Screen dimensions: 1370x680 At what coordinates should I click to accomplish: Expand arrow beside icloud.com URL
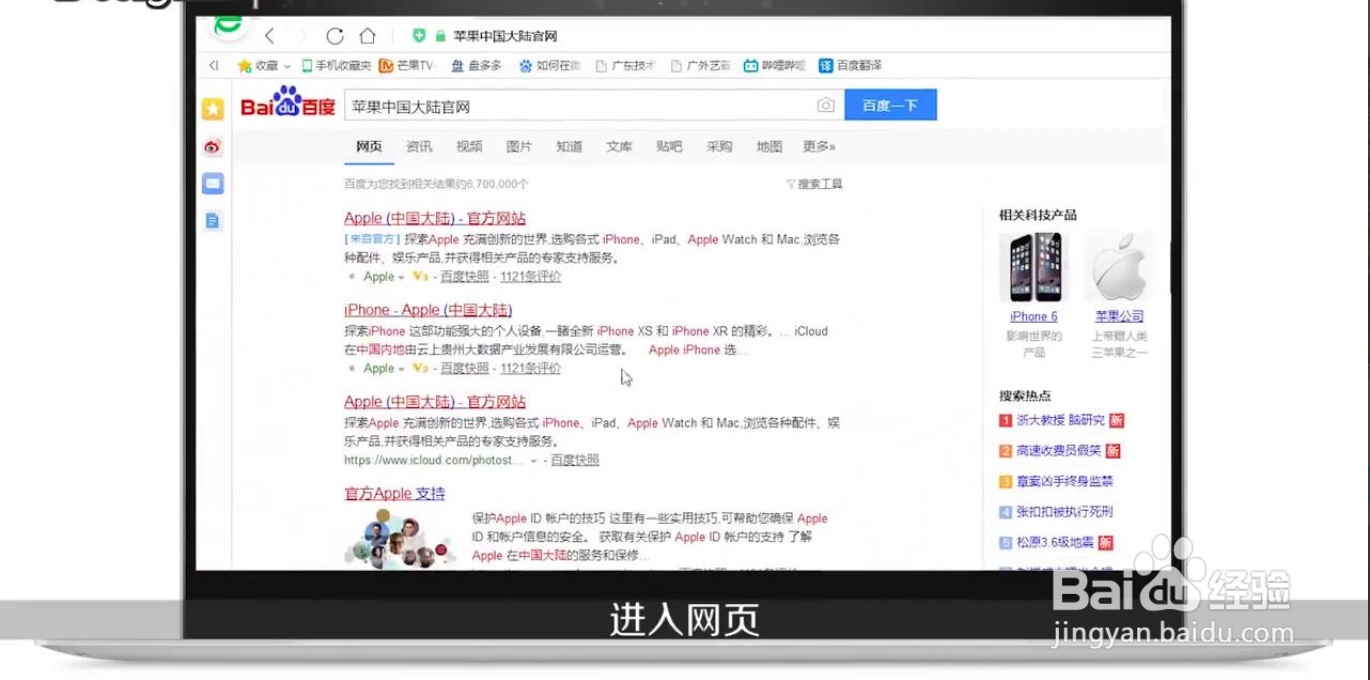pyautogui.click(x=534, y=461)
